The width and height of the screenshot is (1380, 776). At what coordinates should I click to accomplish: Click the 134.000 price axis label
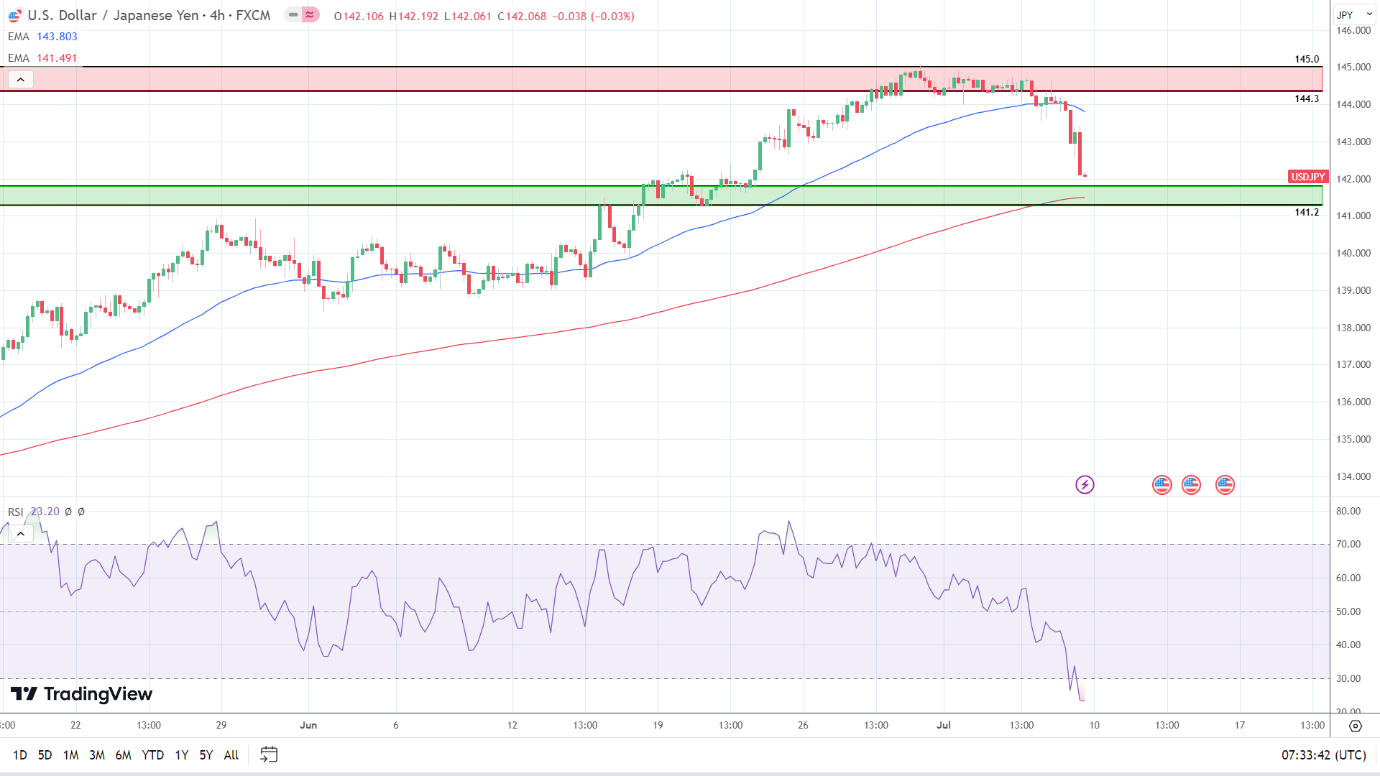click(x=1354, y=476)
